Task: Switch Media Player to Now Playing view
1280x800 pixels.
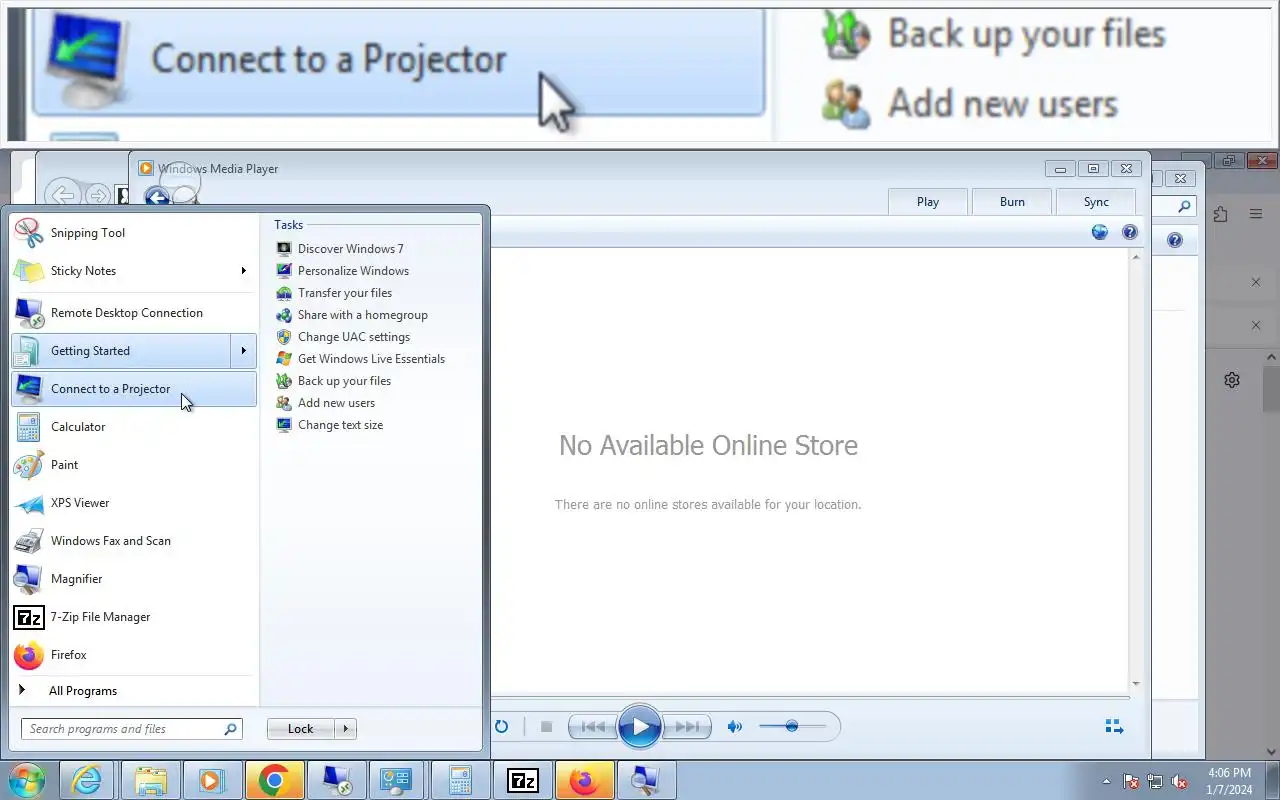Action: coord(1114,726)
